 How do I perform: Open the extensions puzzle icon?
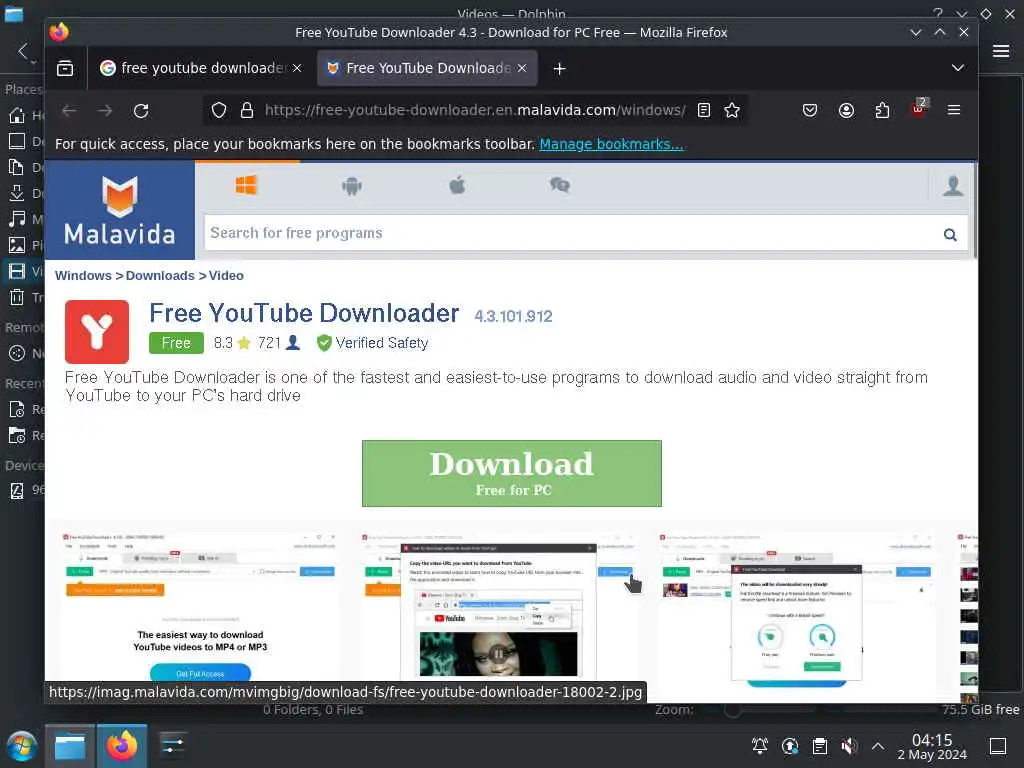click(882, 110)
